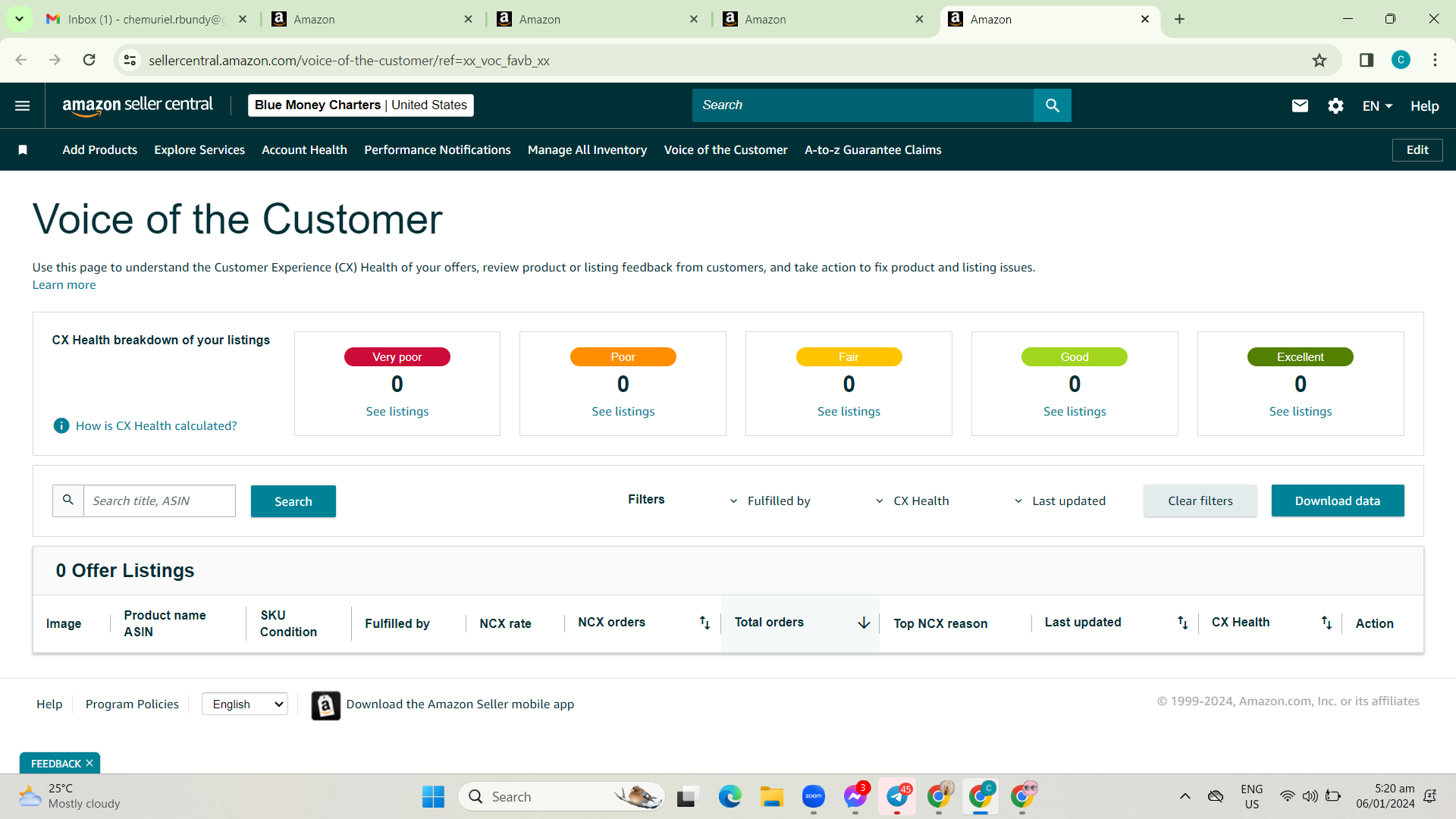Open new browser tab plus button

[x=1179, y=19]
